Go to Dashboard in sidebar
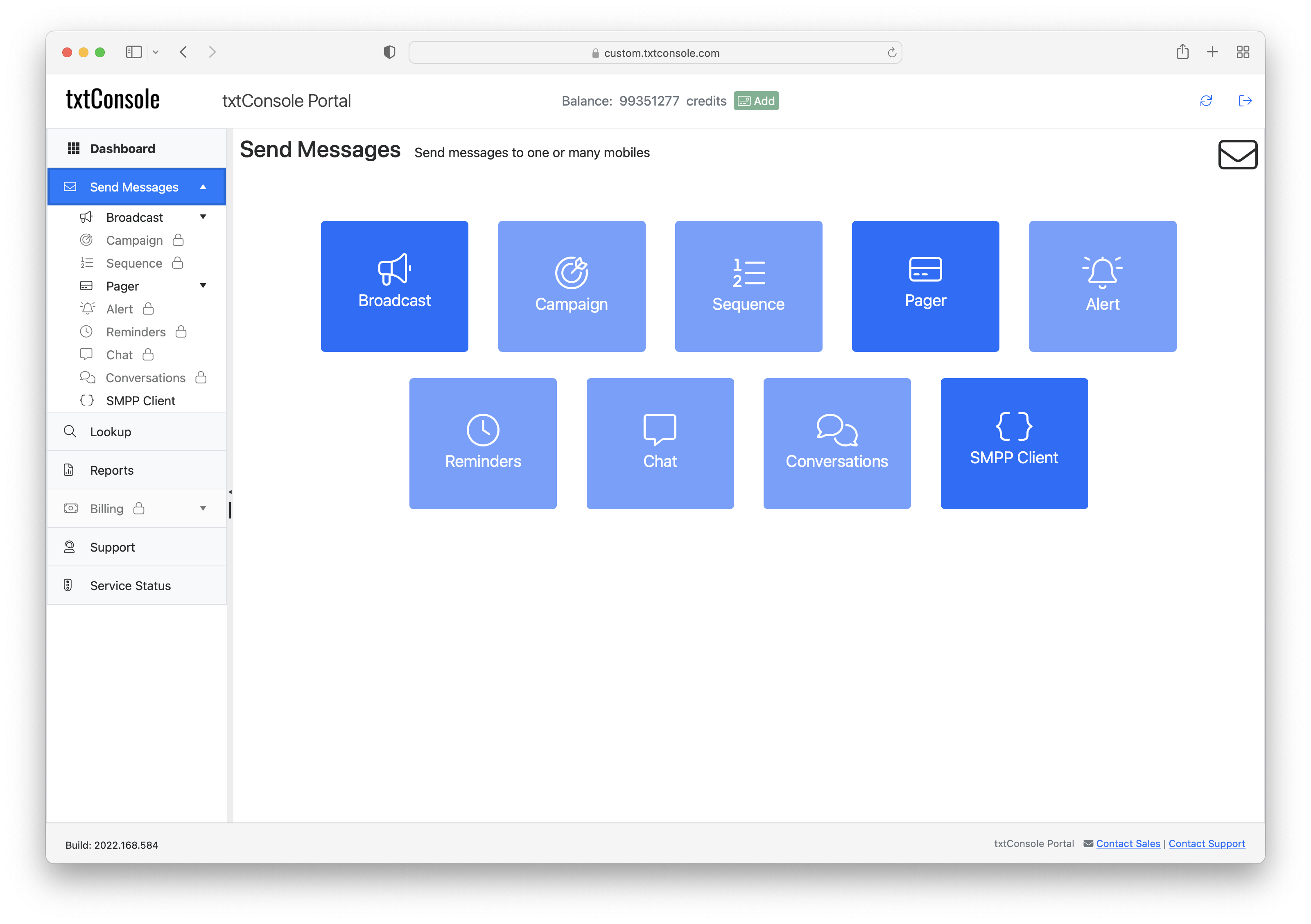Image resolution: width=1311 pixels, height=924 pixels. click(x=122, y=149)
